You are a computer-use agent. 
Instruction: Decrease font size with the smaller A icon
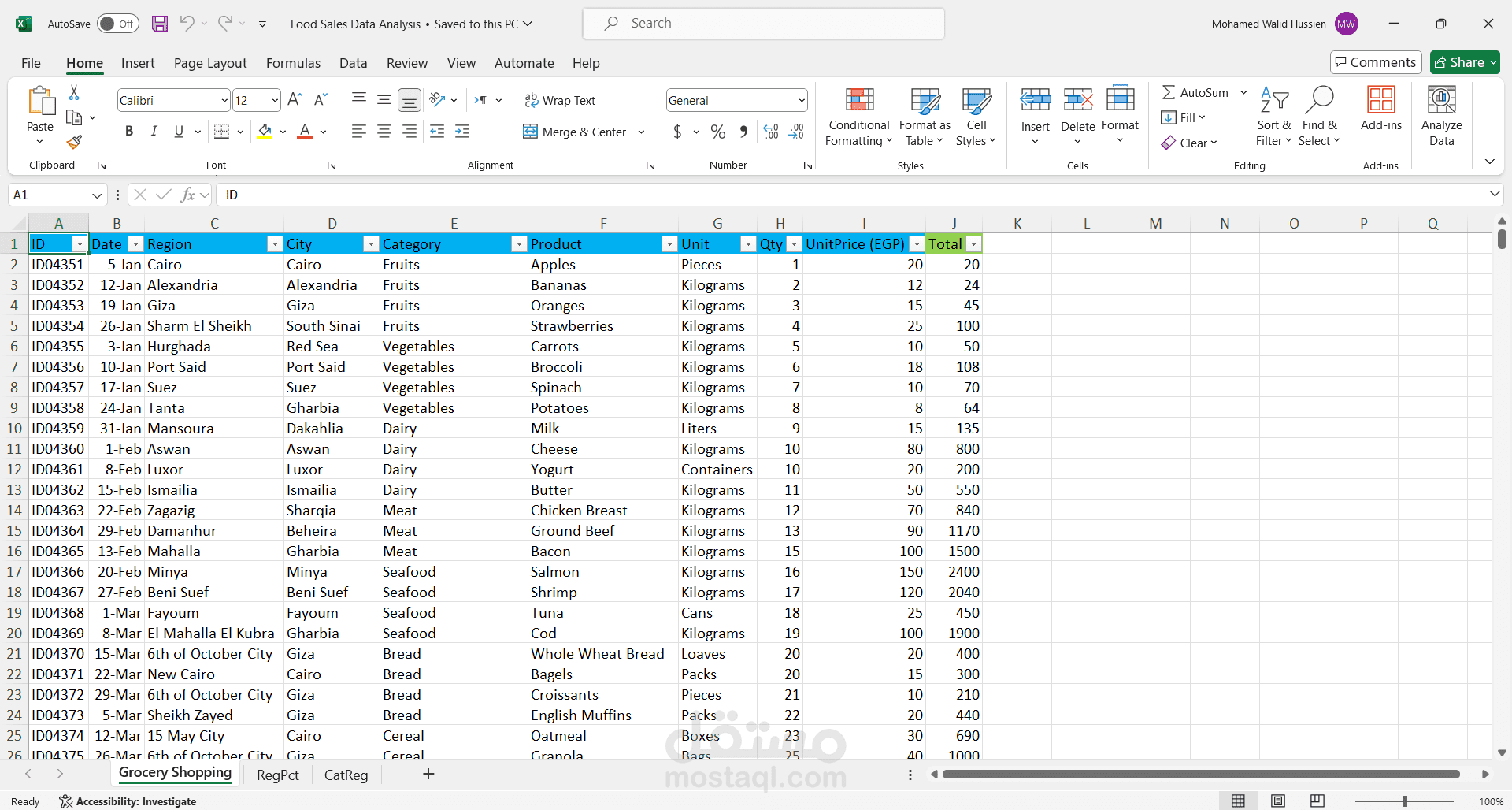(x=320, y=100)
